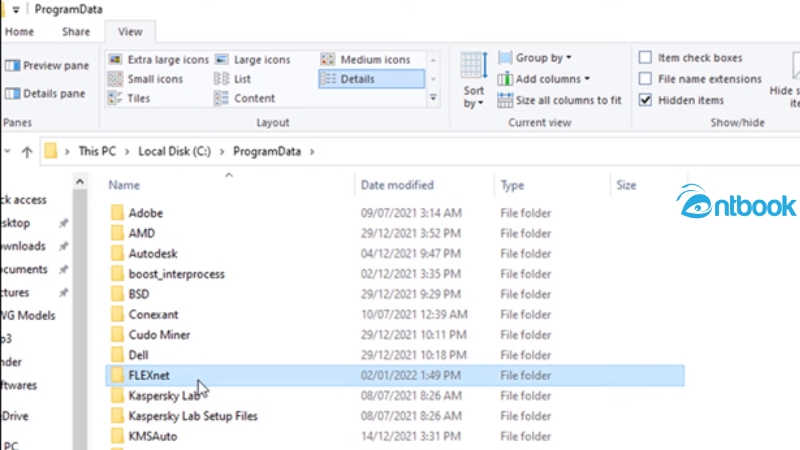Expand the chevron after This PC breadcrumb

pos(127,152)
